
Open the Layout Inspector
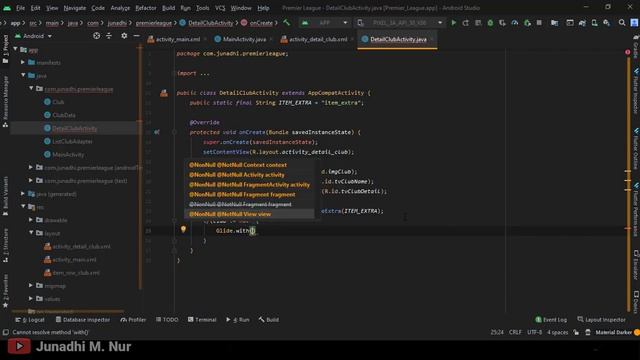[x=601, y=320]
